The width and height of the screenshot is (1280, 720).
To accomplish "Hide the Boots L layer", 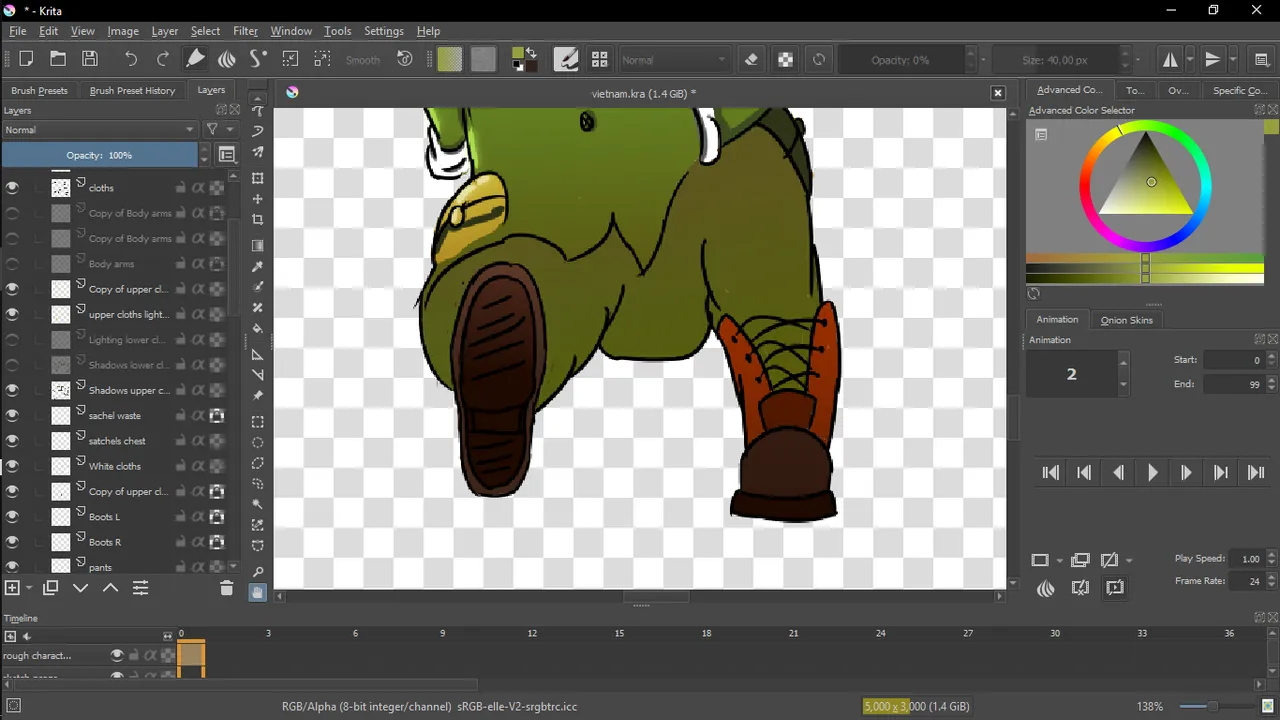I will [x=12, y=516].
